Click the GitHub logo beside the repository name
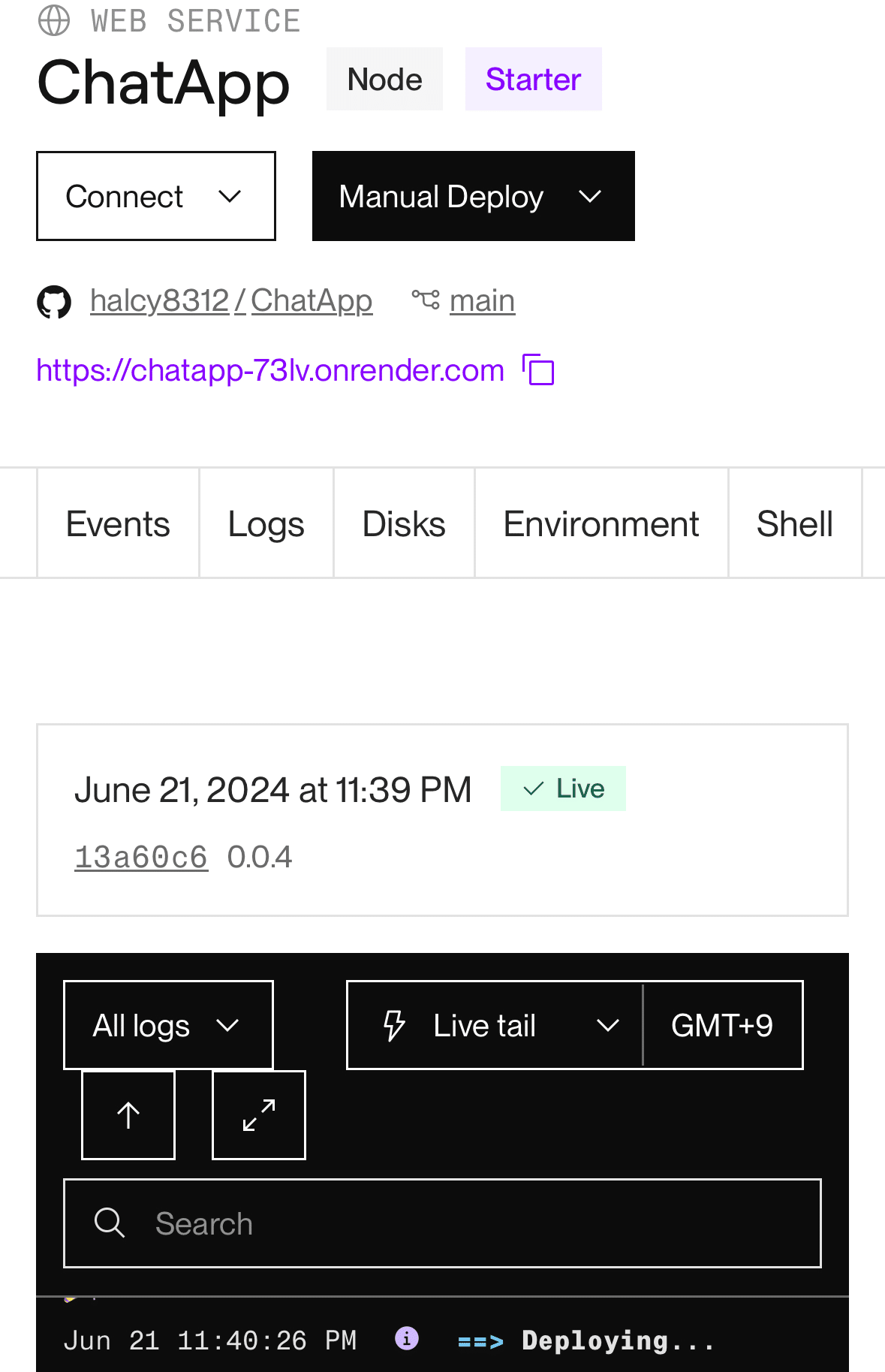Viewport: 885px width, 1372px height. tap(54, 302)
